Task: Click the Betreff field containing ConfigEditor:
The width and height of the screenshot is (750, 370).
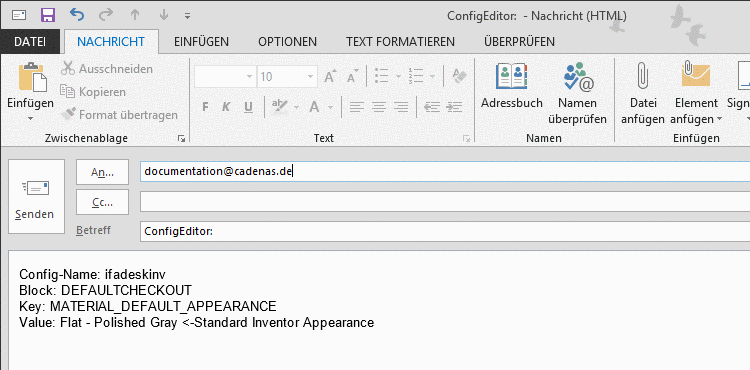Action: [445, 231]
